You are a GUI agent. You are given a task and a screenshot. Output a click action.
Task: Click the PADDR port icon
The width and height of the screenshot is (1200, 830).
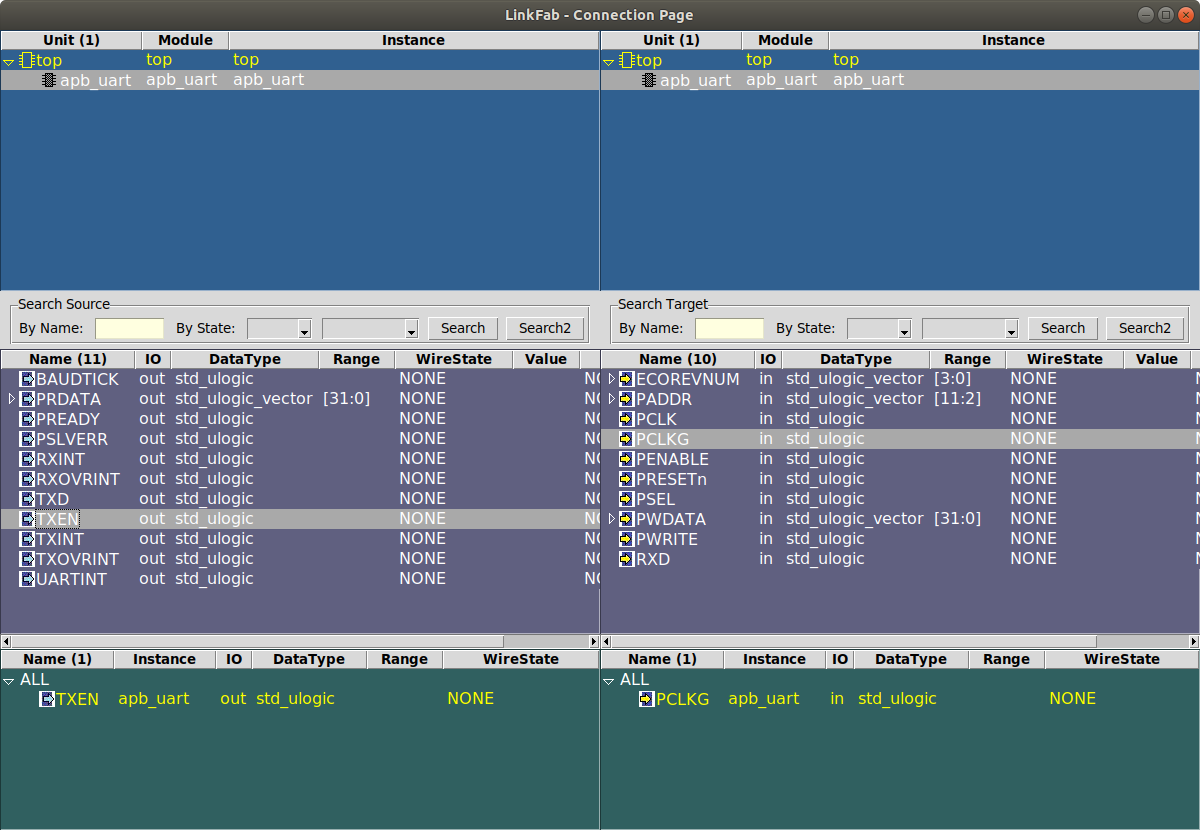click(627, 399)
